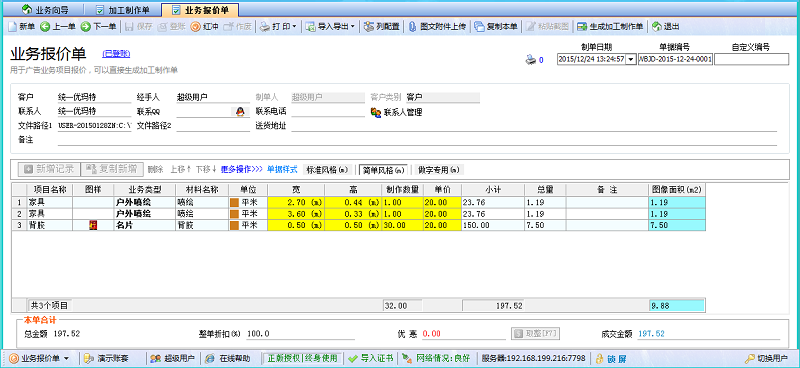Click the printer count icon
Screen dimensions: 800x368
pyautogui.click(x=531, y=60)
